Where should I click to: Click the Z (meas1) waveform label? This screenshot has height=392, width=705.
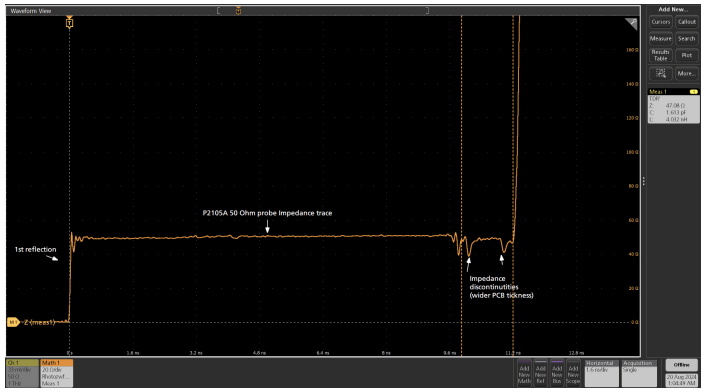[39, 322]
